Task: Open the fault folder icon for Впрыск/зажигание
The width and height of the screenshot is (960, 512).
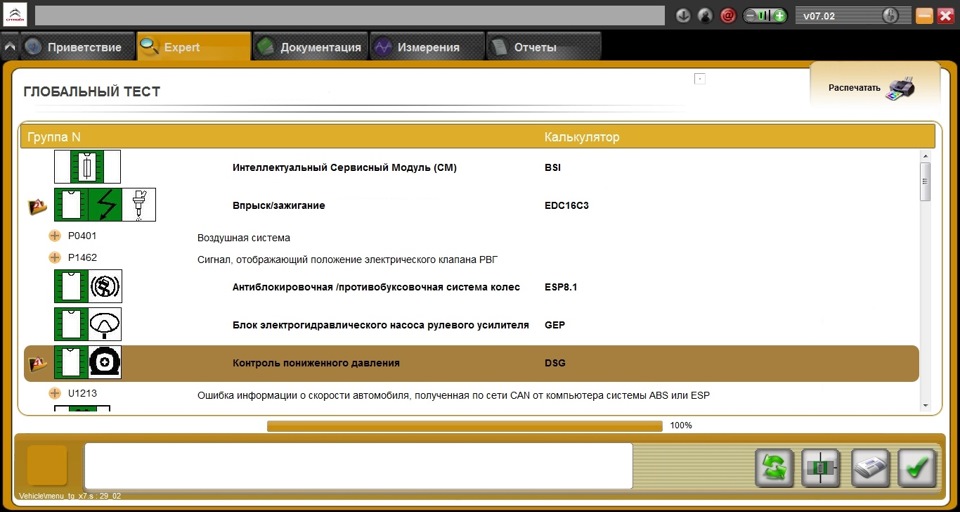Action: (x=37, y=206)
